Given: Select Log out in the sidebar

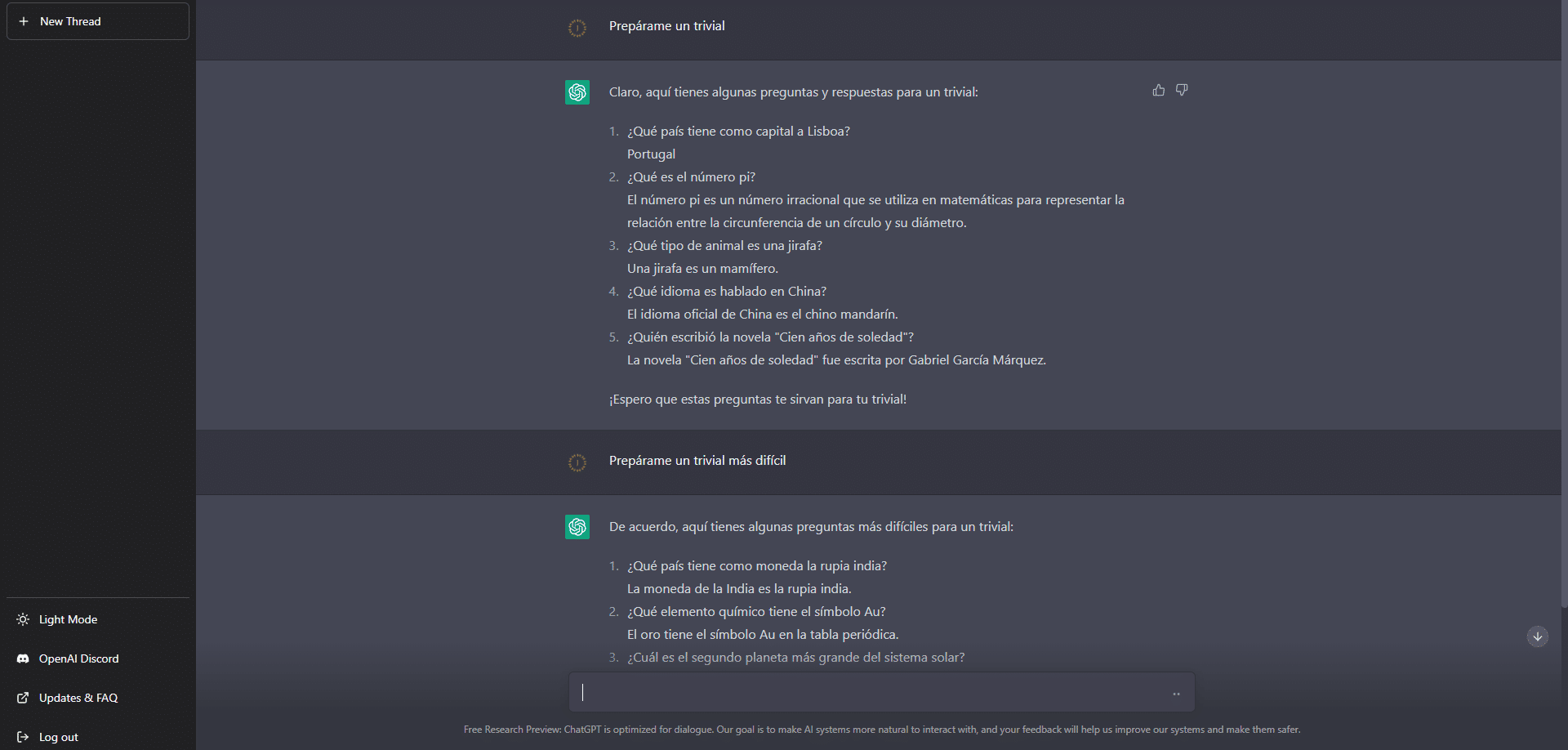Looking at the screenshot, I should point(59,737).
